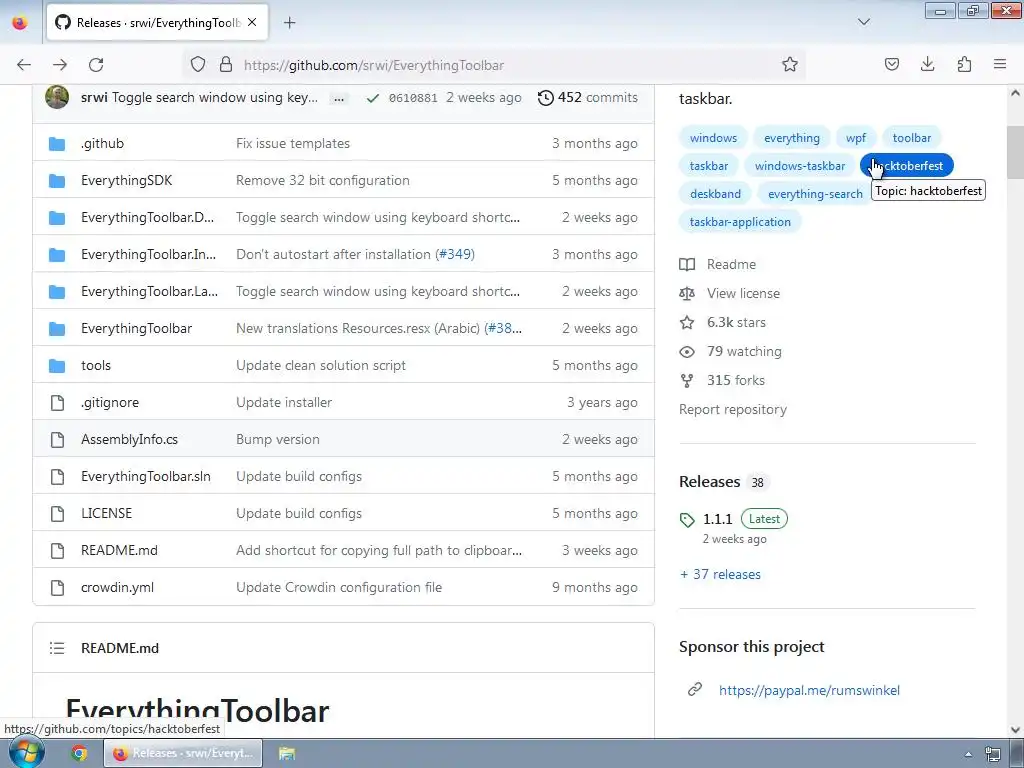Select the 'wpf' topic tag
Screen dimensions: 1024x768
(x=856, y=138)
